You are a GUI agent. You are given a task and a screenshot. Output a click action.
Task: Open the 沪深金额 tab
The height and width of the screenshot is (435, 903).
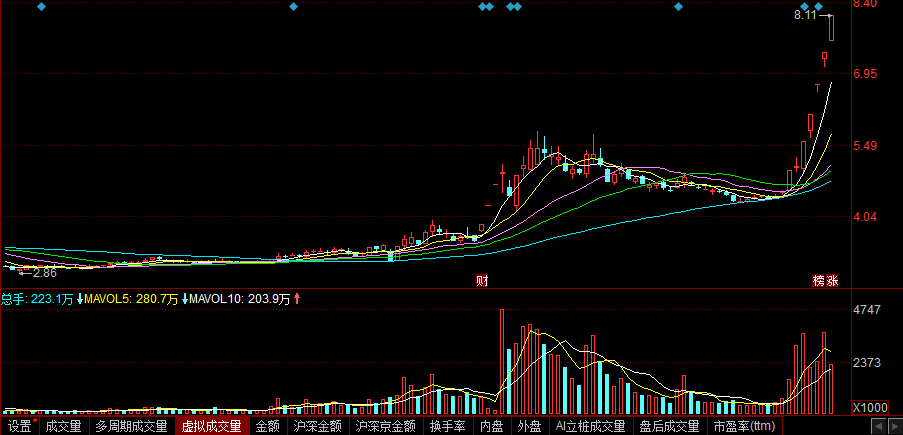click(317, 426)
